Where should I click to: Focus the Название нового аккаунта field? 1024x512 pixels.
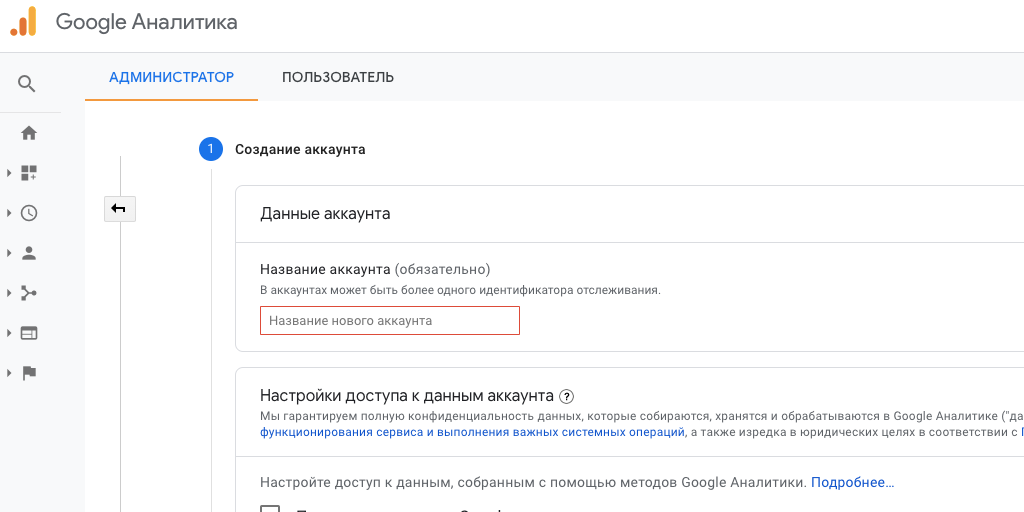(x=390, y=321)
